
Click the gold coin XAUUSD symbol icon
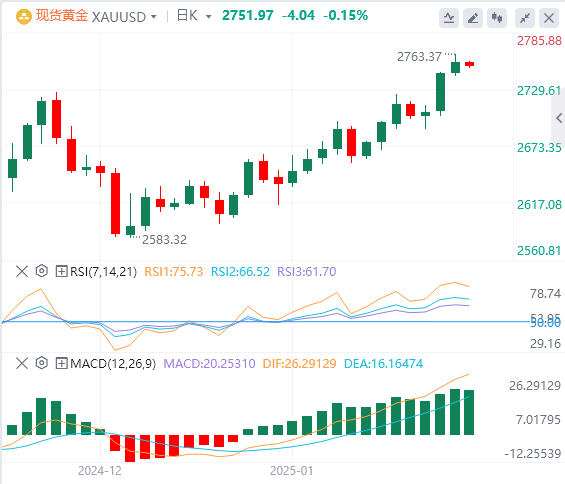click(x=24, y=17)
